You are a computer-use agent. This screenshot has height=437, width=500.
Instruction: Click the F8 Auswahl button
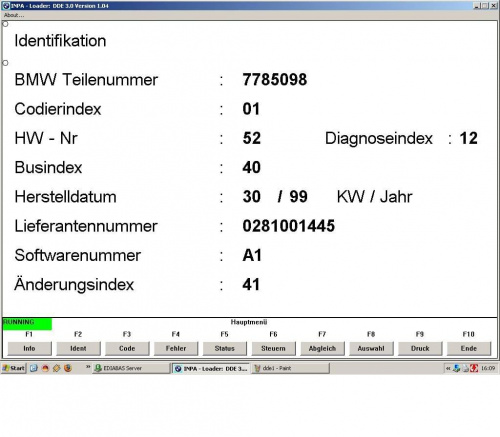point(371,348)
